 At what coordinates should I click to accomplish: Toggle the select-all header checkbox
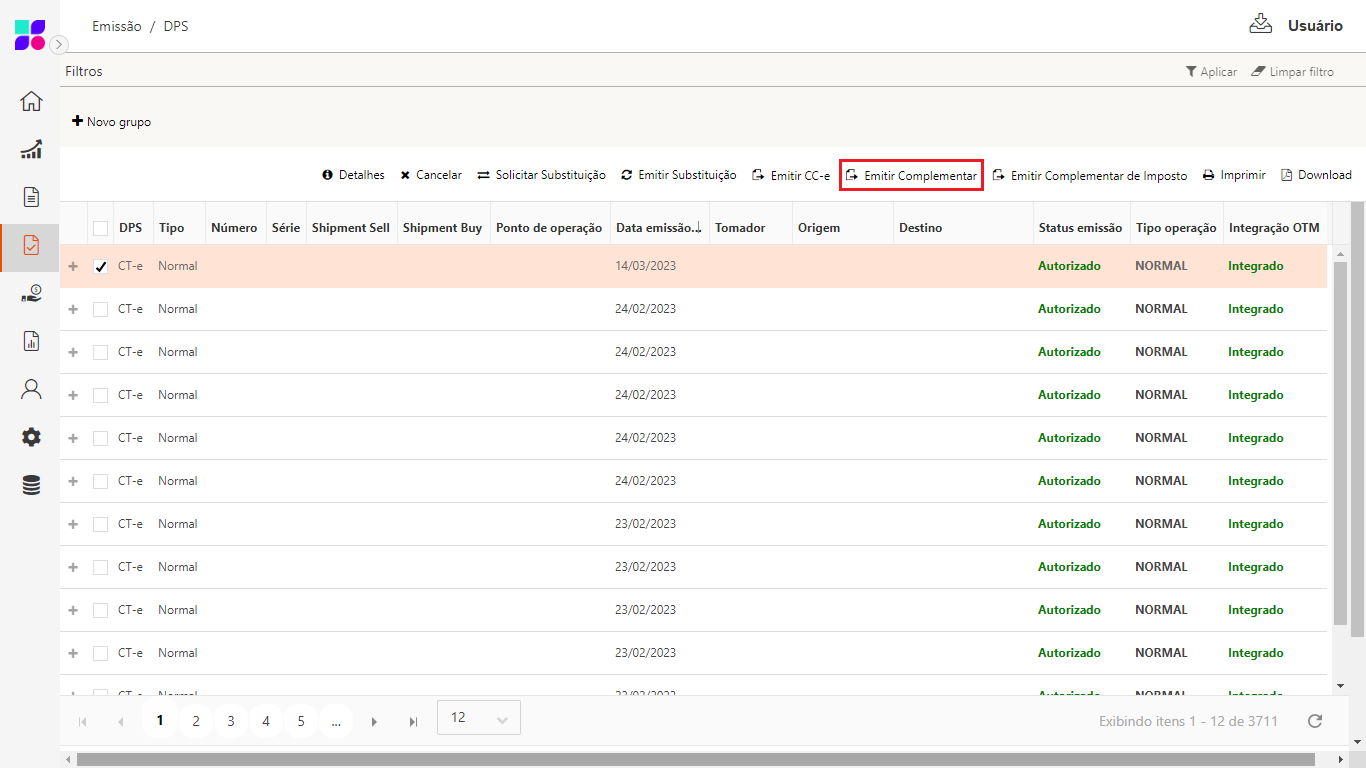[x=100, y=228]
